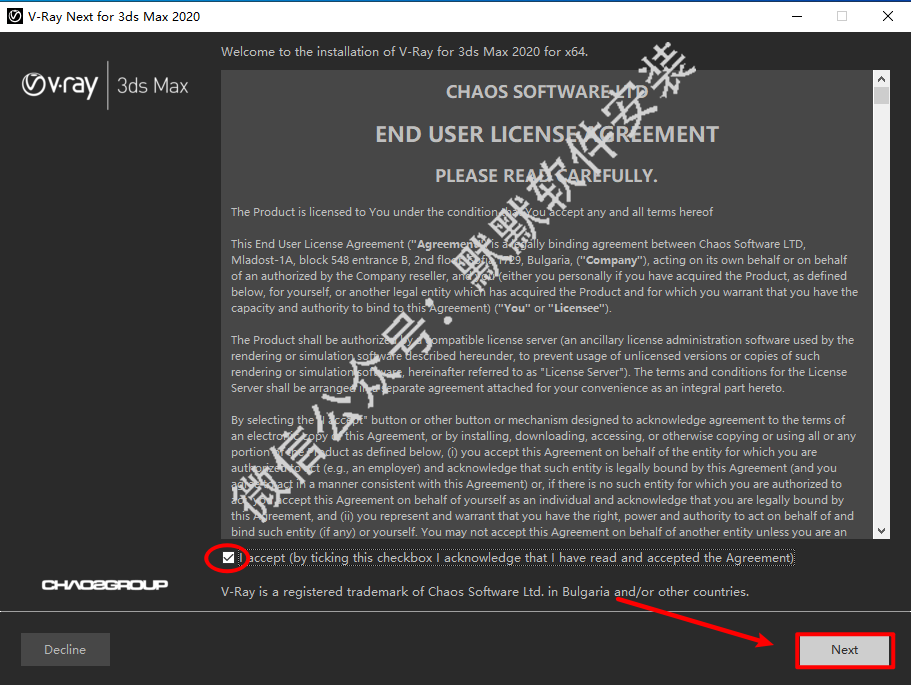Click the greyed-out maximize button
Viewport: 911px width, 685px height.
(x=841, y=16)
